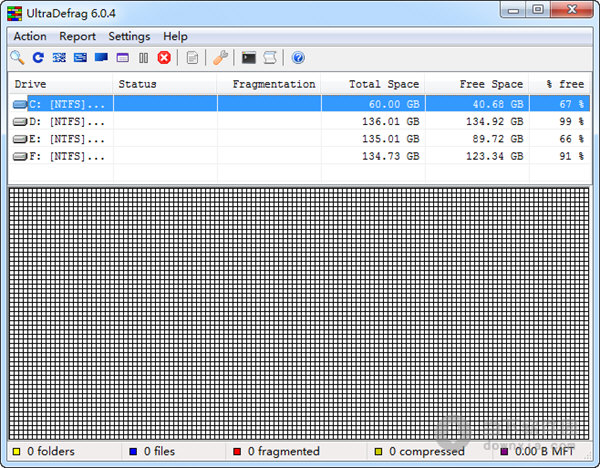Viewport: 600px width, 468px height.
Task: Start defragmentation with the Defragment icon
Action: (59, 58)
